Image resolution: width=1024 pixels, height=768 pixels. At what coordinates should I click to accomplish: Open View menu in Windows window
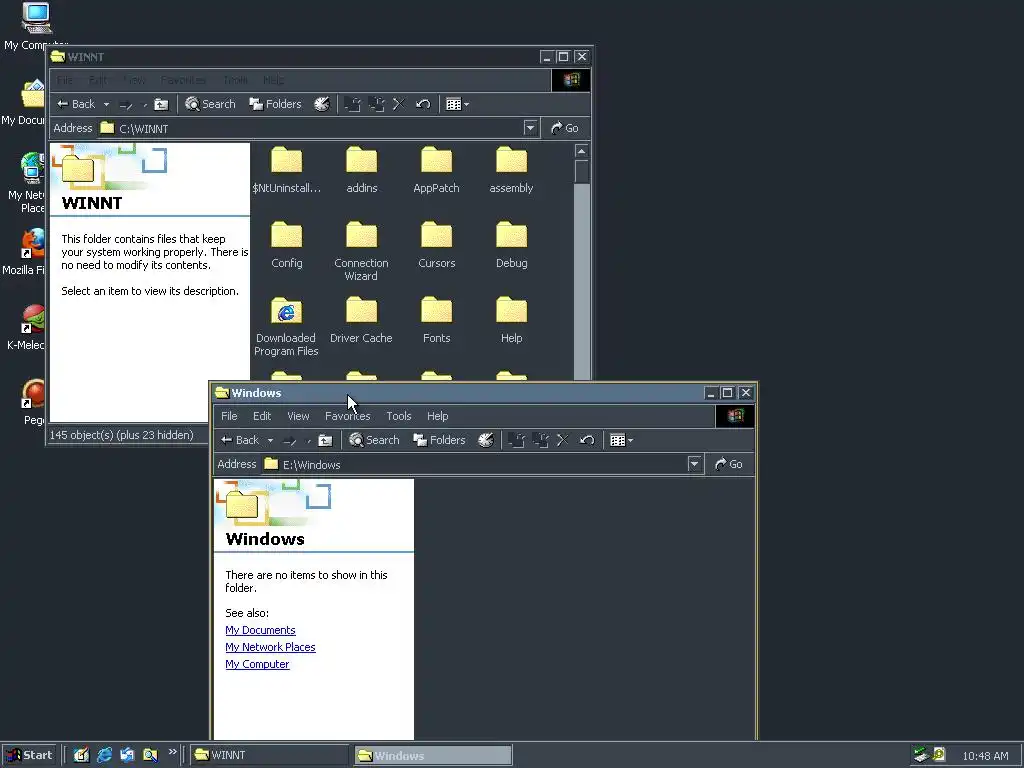(x=298, y=416)
